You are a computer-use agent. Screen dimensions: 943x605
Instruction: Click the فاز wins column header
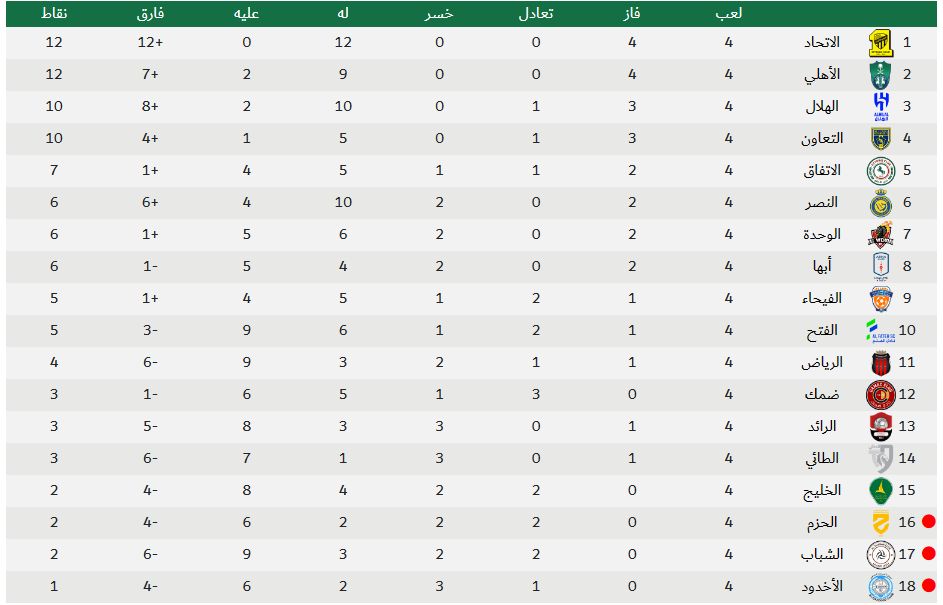(630, 14)
